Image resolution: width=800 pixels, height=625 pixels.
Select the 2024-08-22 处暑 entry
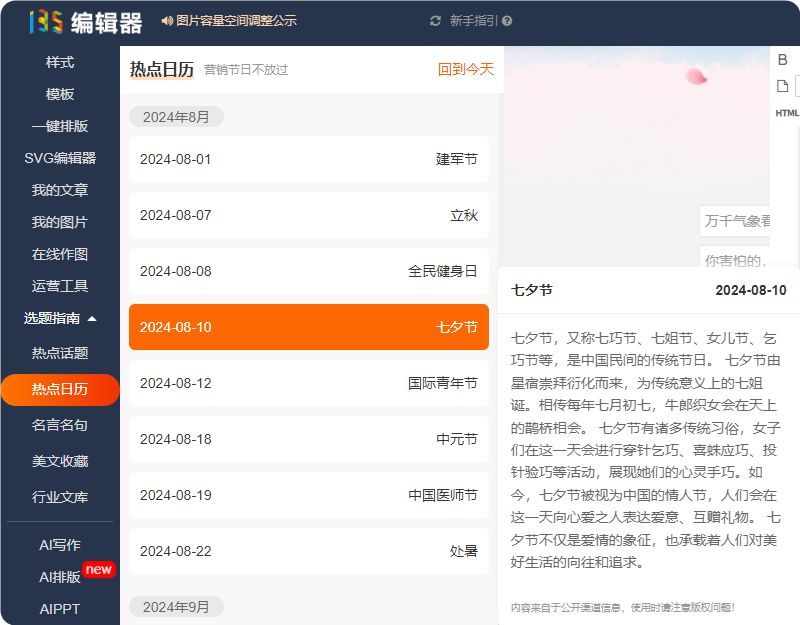[308, 551]
